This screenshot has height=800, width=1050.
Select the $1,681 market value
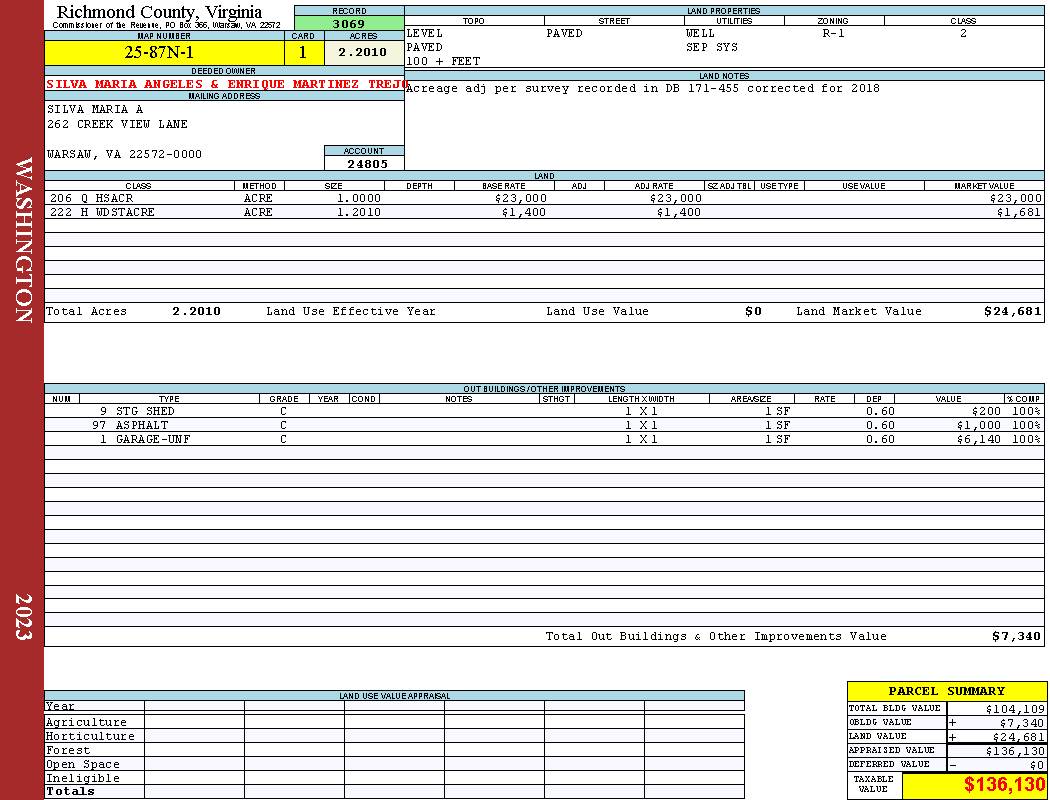tap(1019, 212)
